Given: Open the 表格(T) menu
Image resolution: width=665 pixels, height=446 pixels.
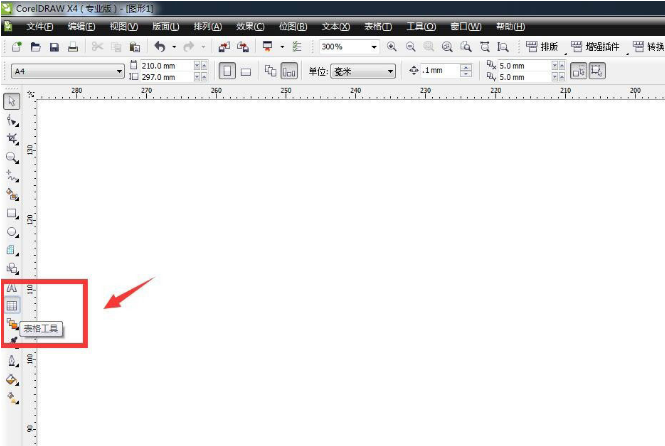Looking at the screenshot, I should pos(378,27).
